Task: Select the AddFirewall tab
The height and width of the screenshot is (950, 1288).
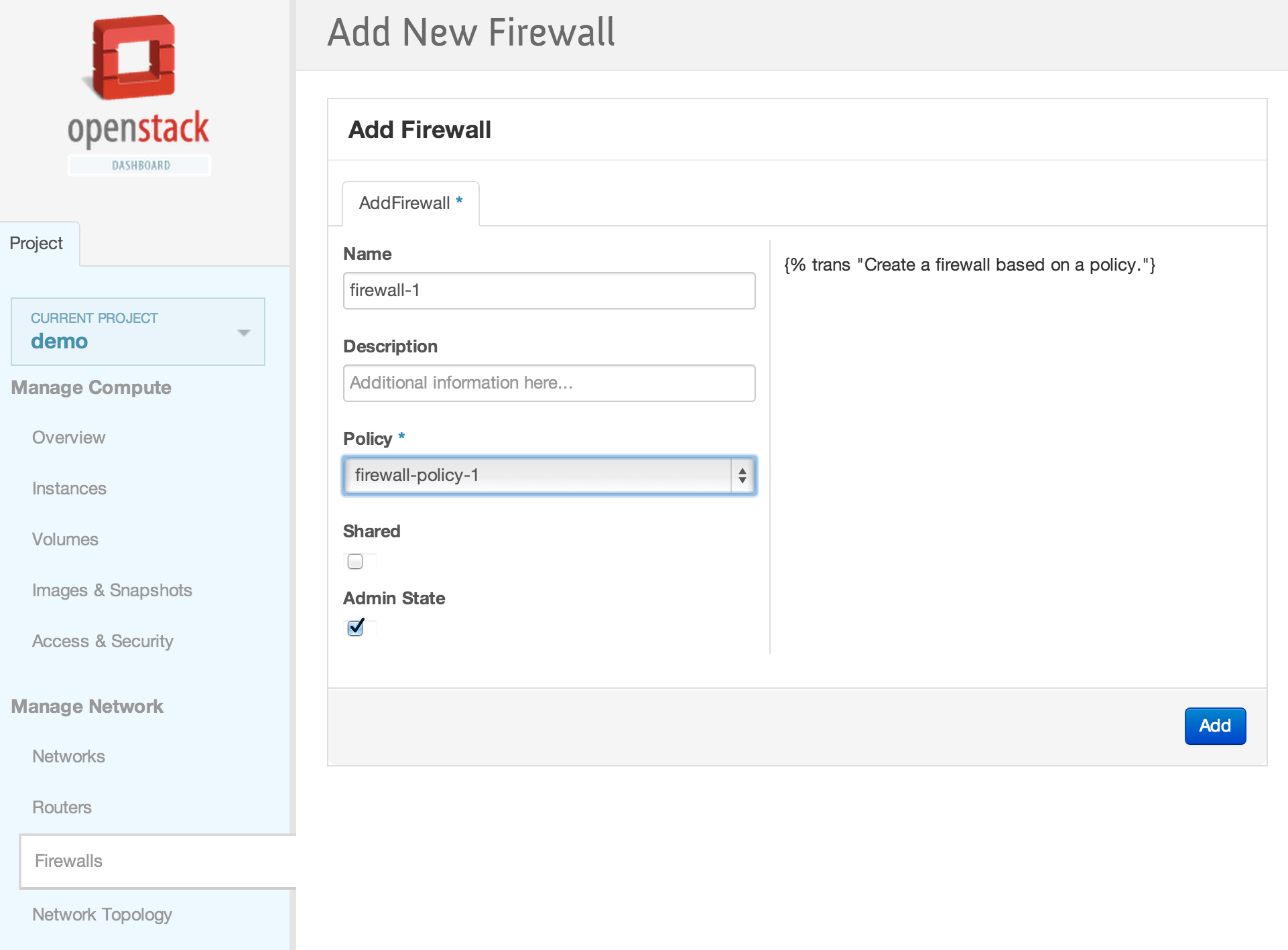Action: pos(410,203)
